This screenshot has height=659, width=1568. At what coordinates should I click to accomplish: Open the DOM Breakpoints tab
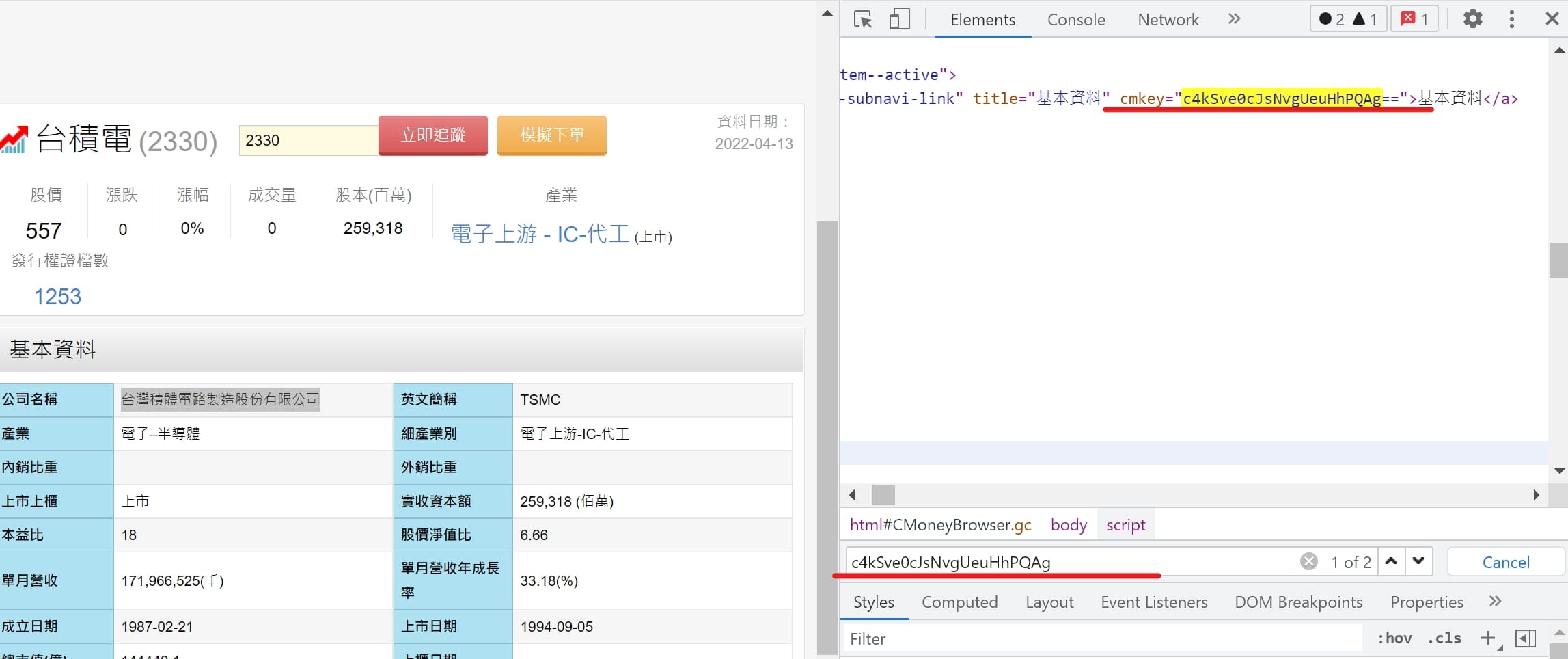click(1298, 602)
